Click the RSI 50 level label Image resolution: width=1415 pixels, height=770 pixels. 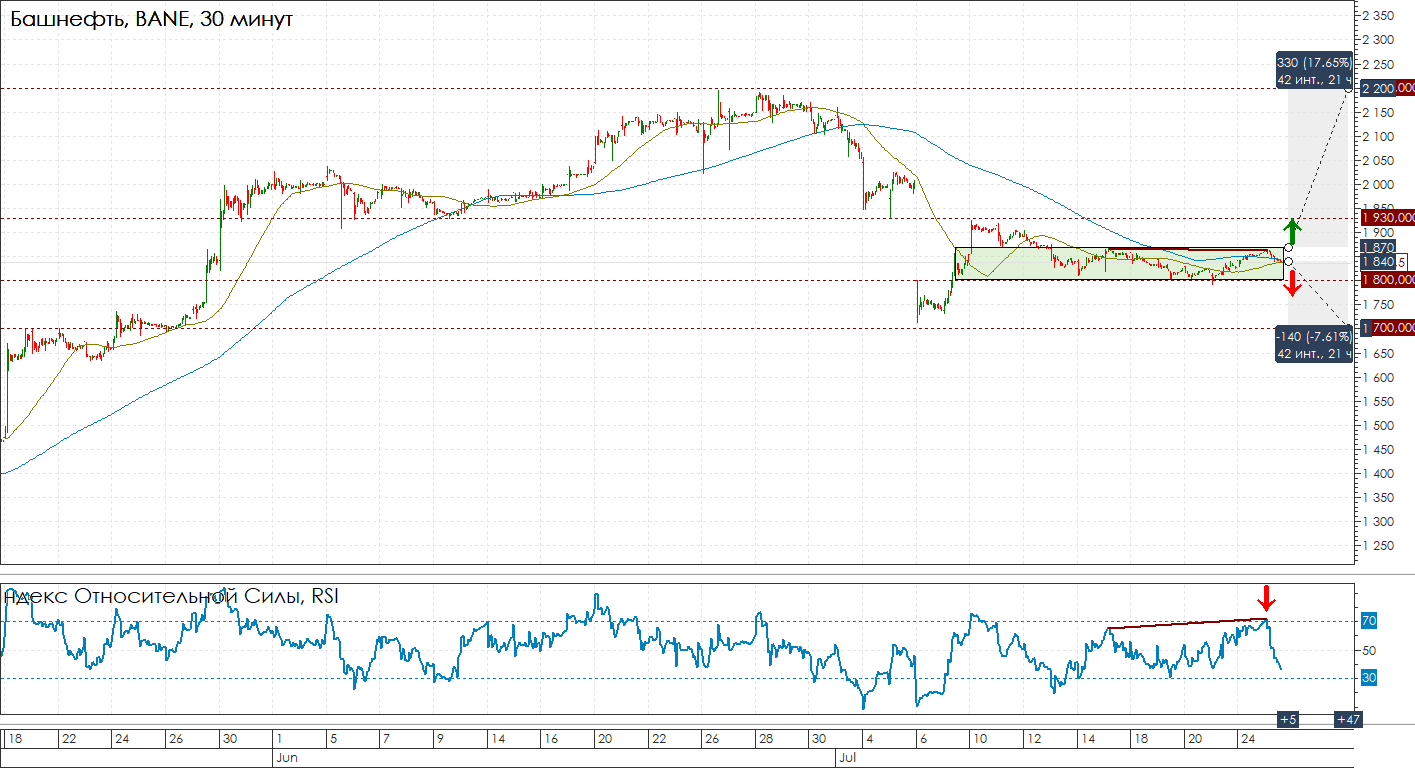click(x=1369, y=650)
